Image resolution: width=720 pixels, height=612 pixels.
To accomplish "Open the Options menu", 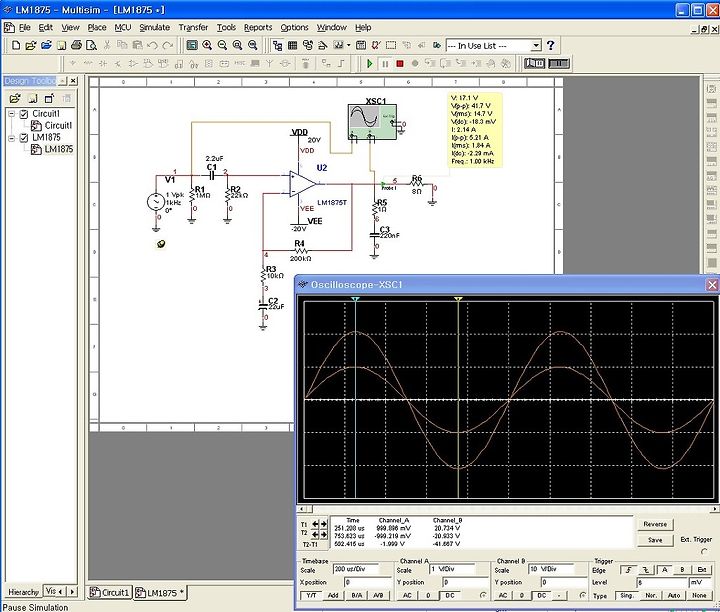I will (x=294, y=28).
